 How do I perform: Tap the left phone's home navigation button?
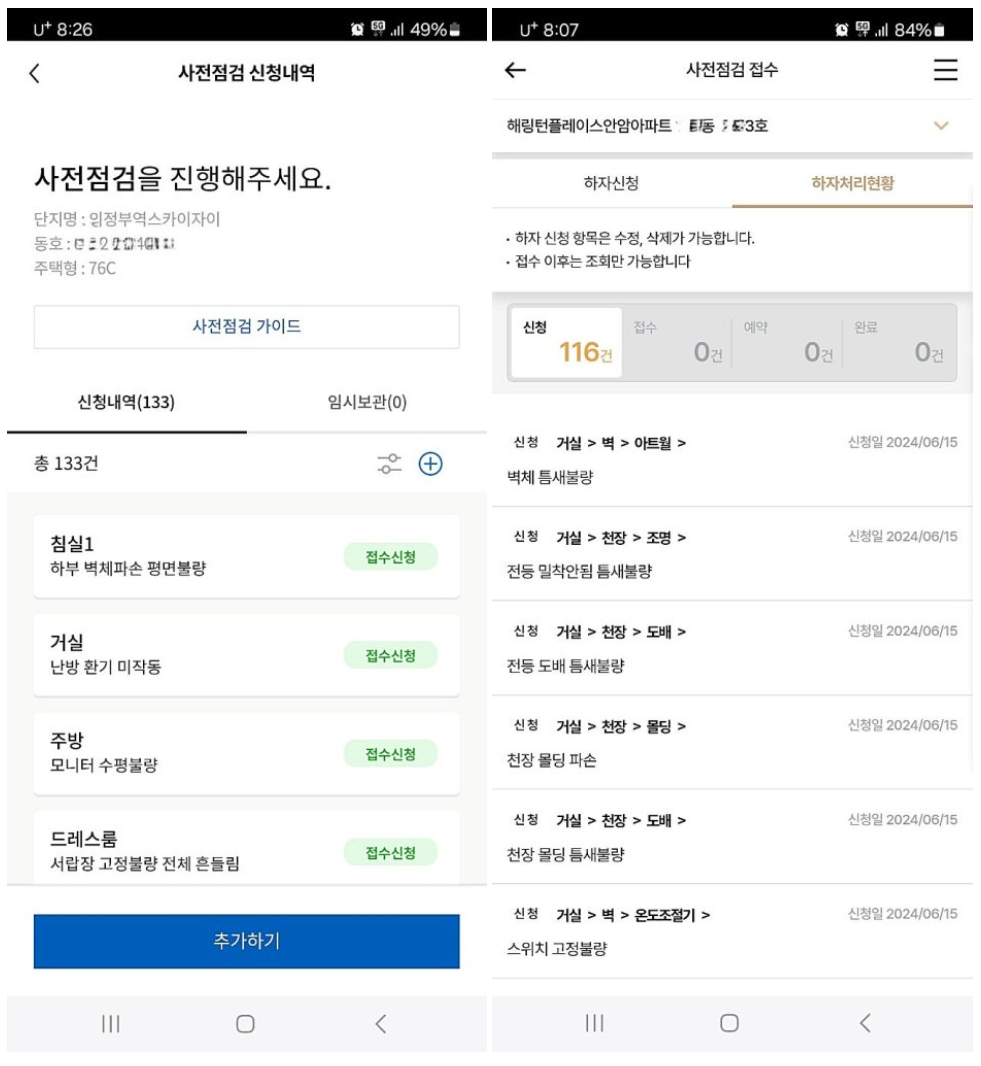pos(246,1022)
